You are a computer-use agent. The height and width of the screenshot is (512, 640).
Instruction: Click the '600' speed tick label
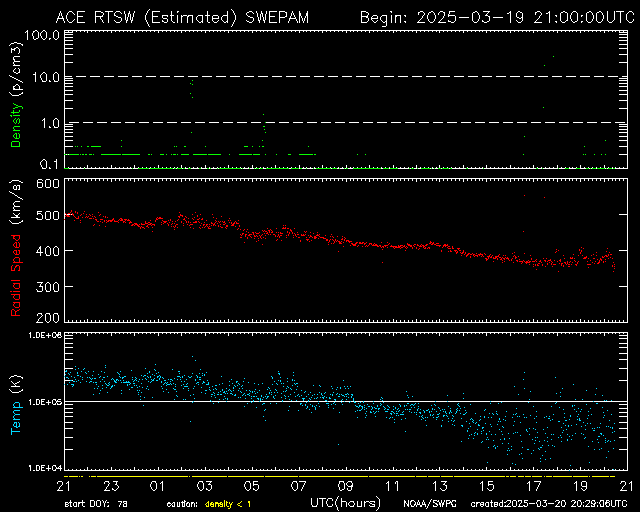coord(48,183)
